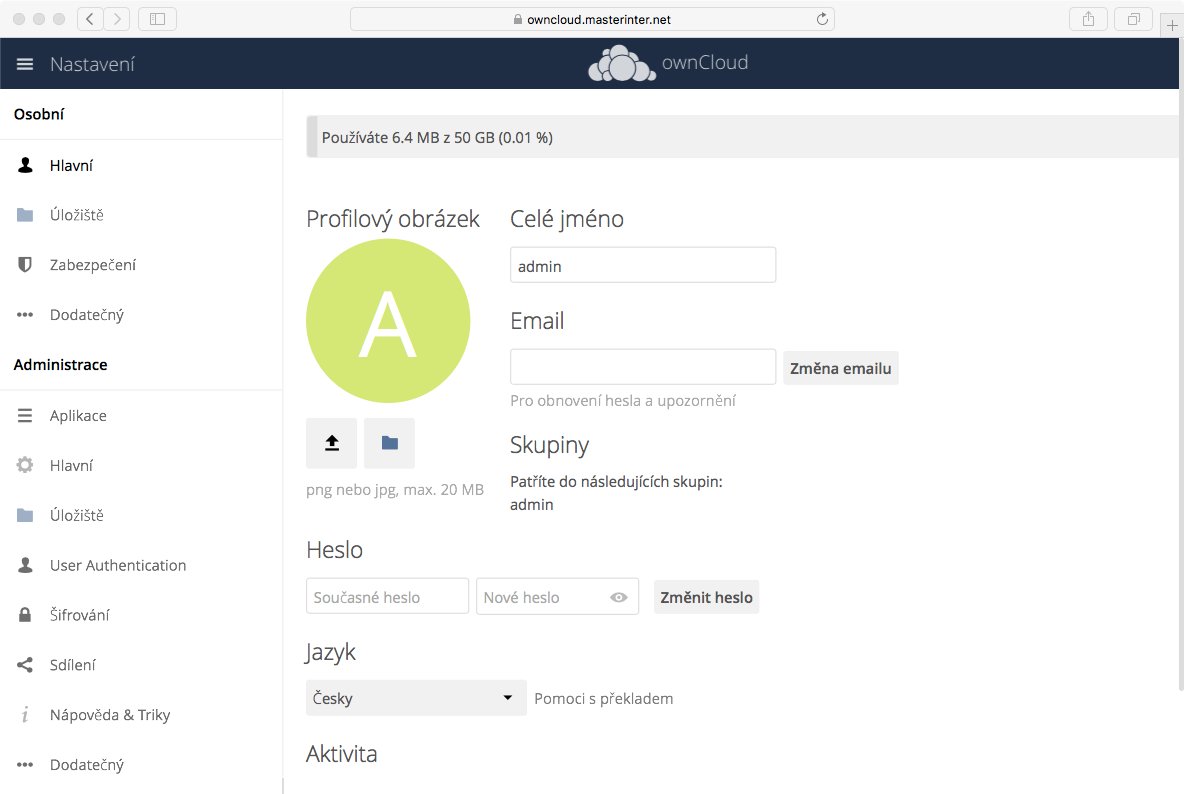Viewport: 1184px width, 794px height.
Task: Click the Změna emailu button
Action: (x=840, y=368)
